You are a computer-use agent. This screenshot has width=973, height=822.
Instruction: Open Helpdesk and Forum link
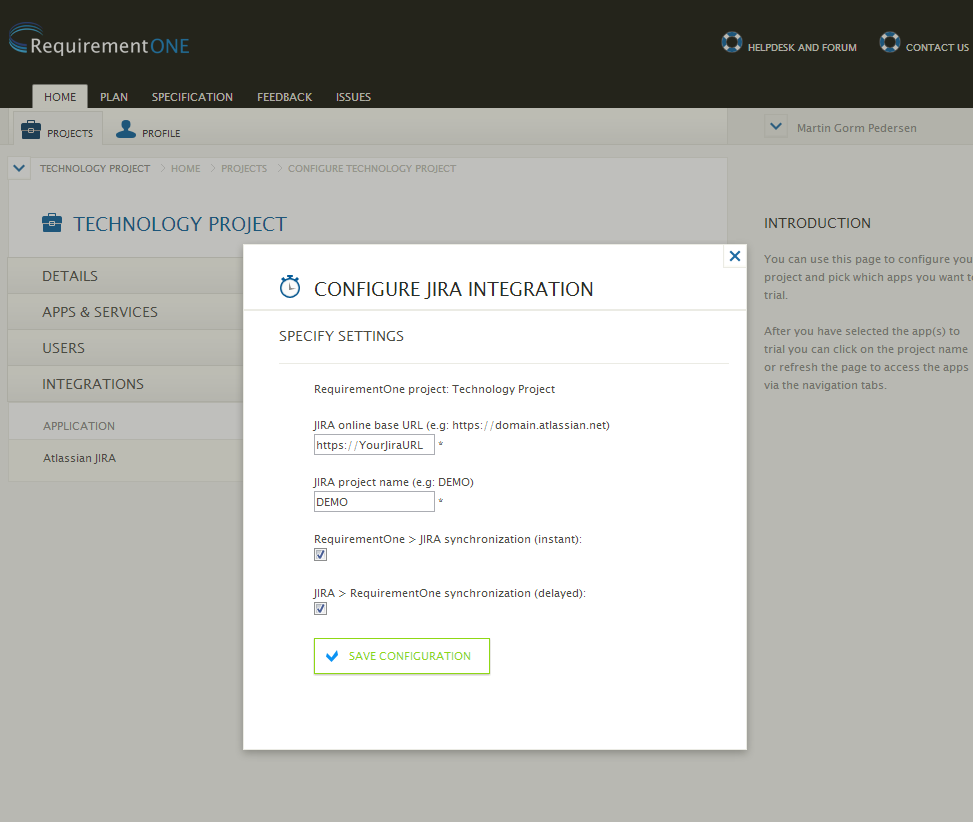point(802,48)
